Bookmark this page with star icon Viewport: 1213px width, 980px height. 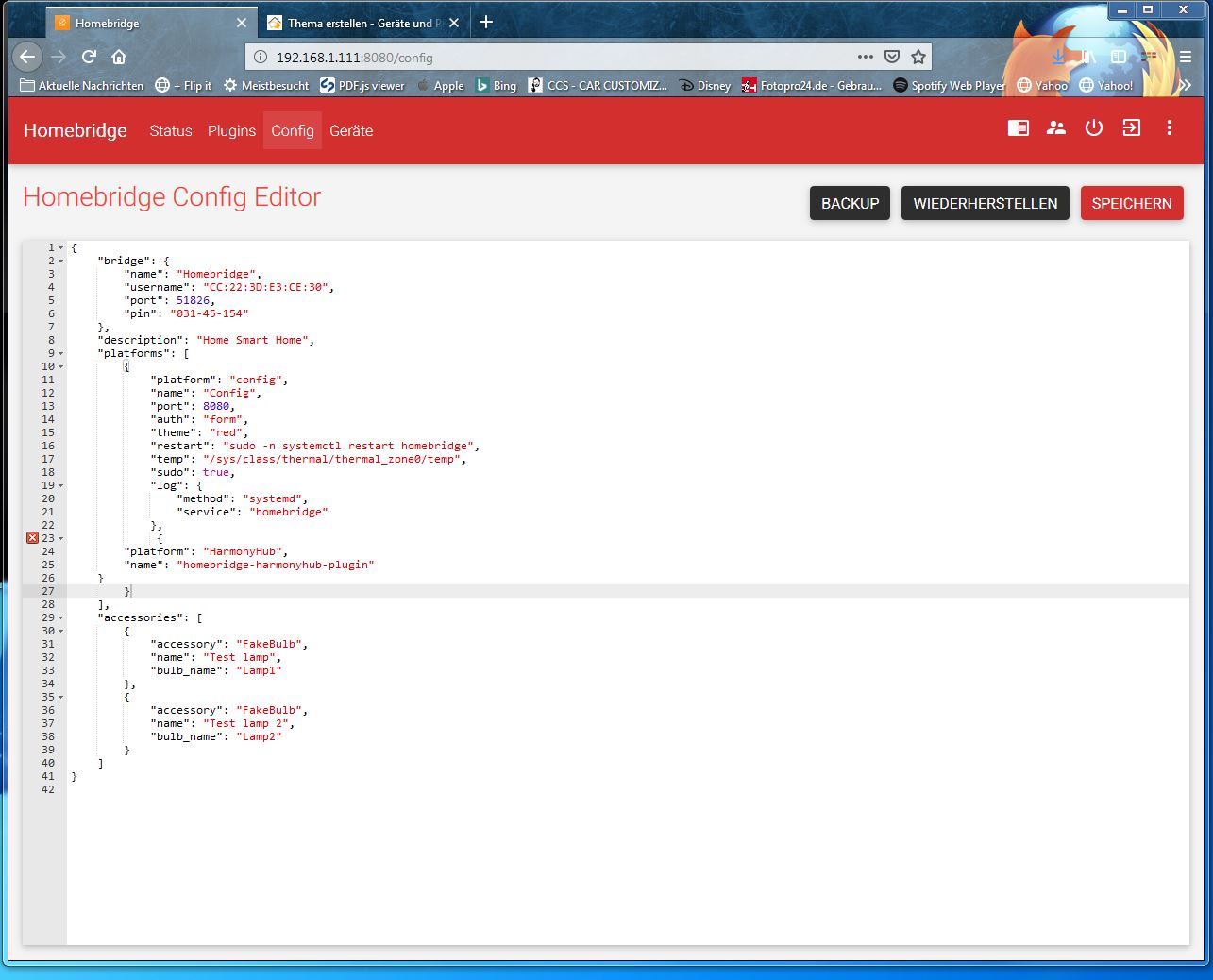(918, 57)
